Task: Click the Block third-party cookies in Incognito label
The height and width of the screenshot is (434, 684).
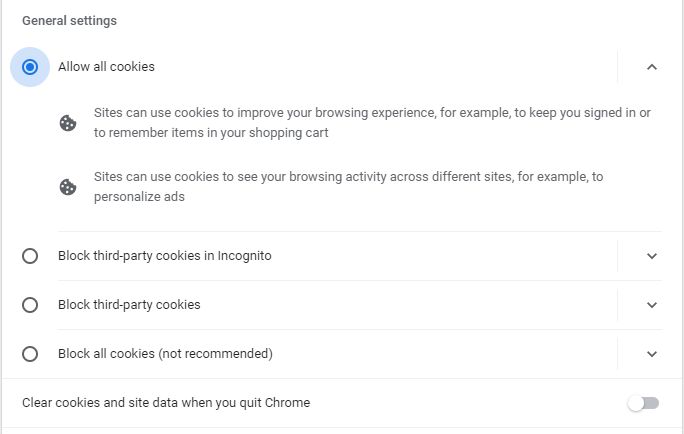Action: pyautogui.click(x=165, y=256)
